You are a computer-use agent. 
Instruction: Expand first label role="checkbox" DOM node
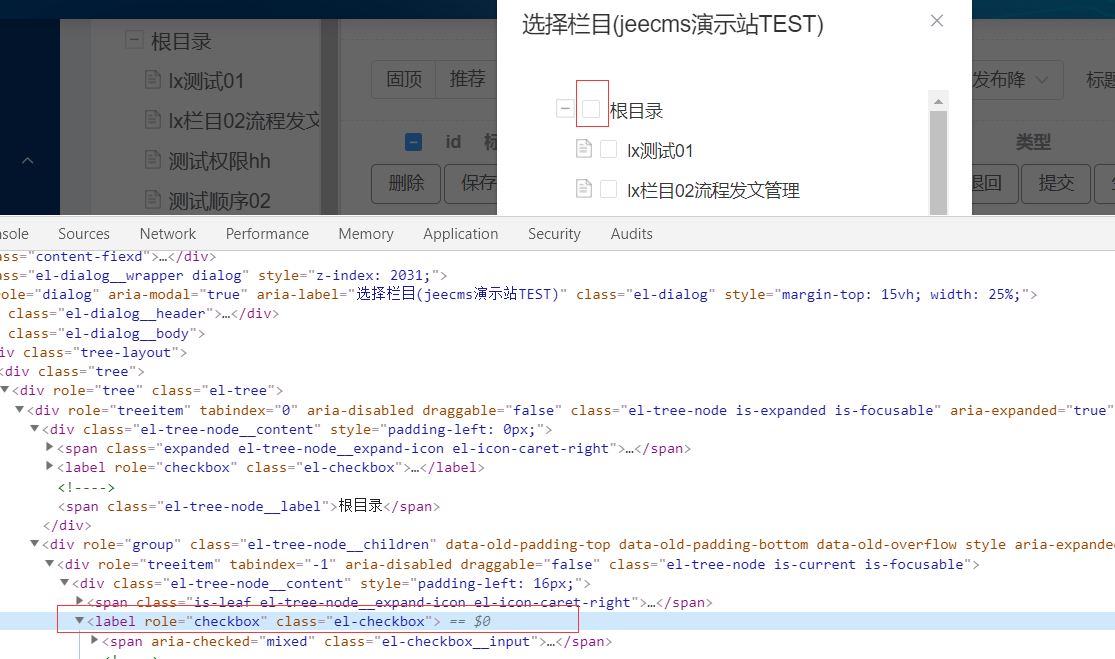pyautogui.click(x=50, y=466)
